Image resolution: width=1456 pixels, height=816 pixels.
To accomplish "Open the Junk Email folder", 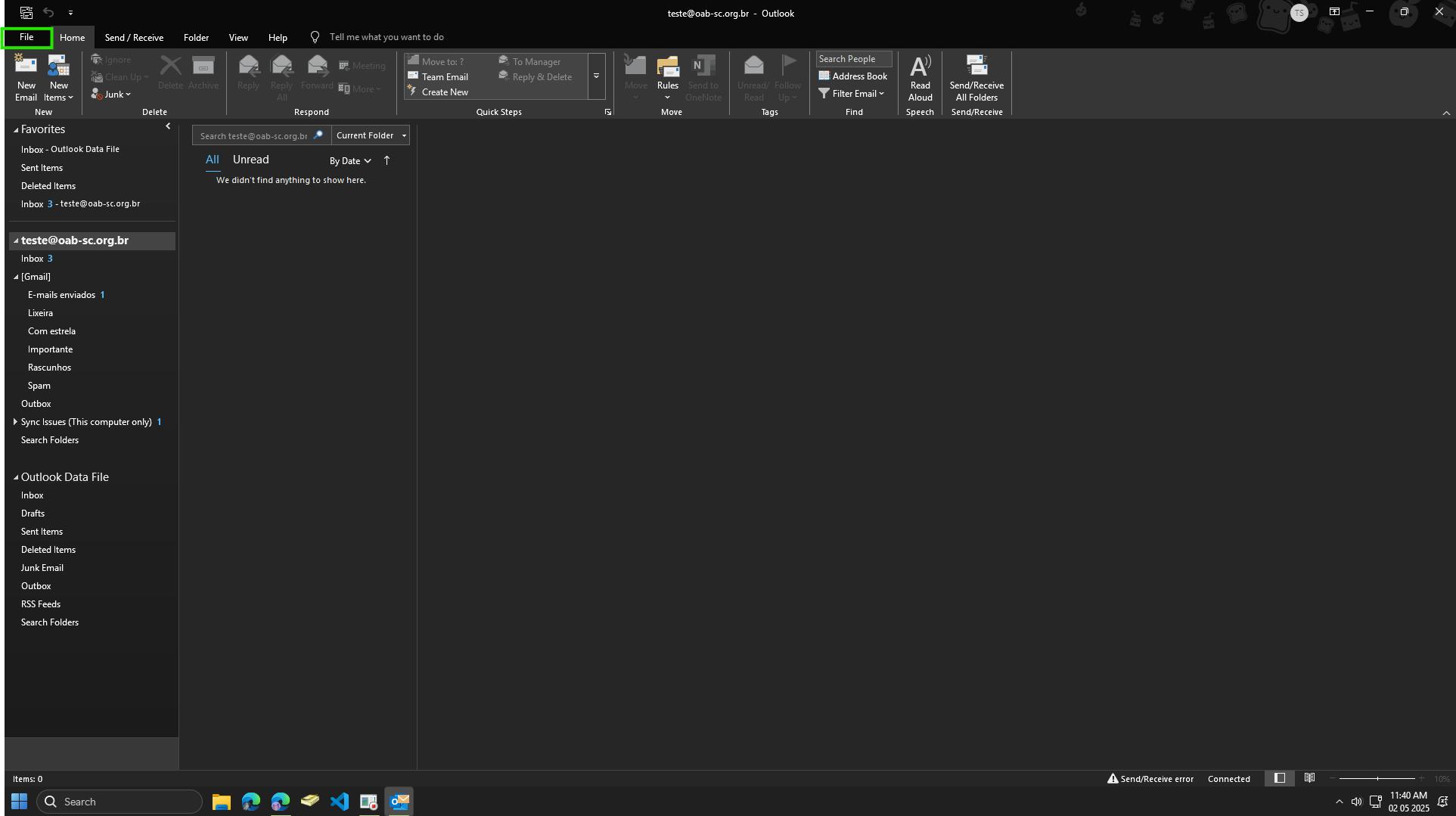I will coord(42,568).
